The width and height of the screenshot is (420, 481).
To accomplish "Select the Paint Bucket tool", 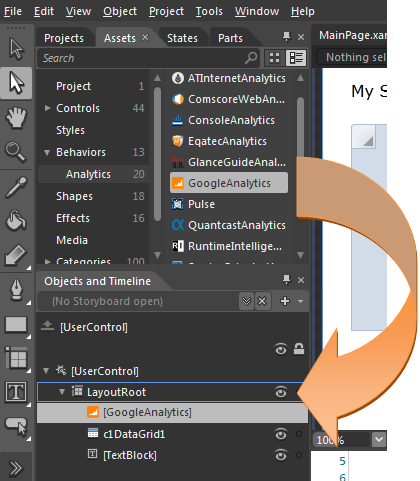I will pyautogui.click(x=16, y=220).
